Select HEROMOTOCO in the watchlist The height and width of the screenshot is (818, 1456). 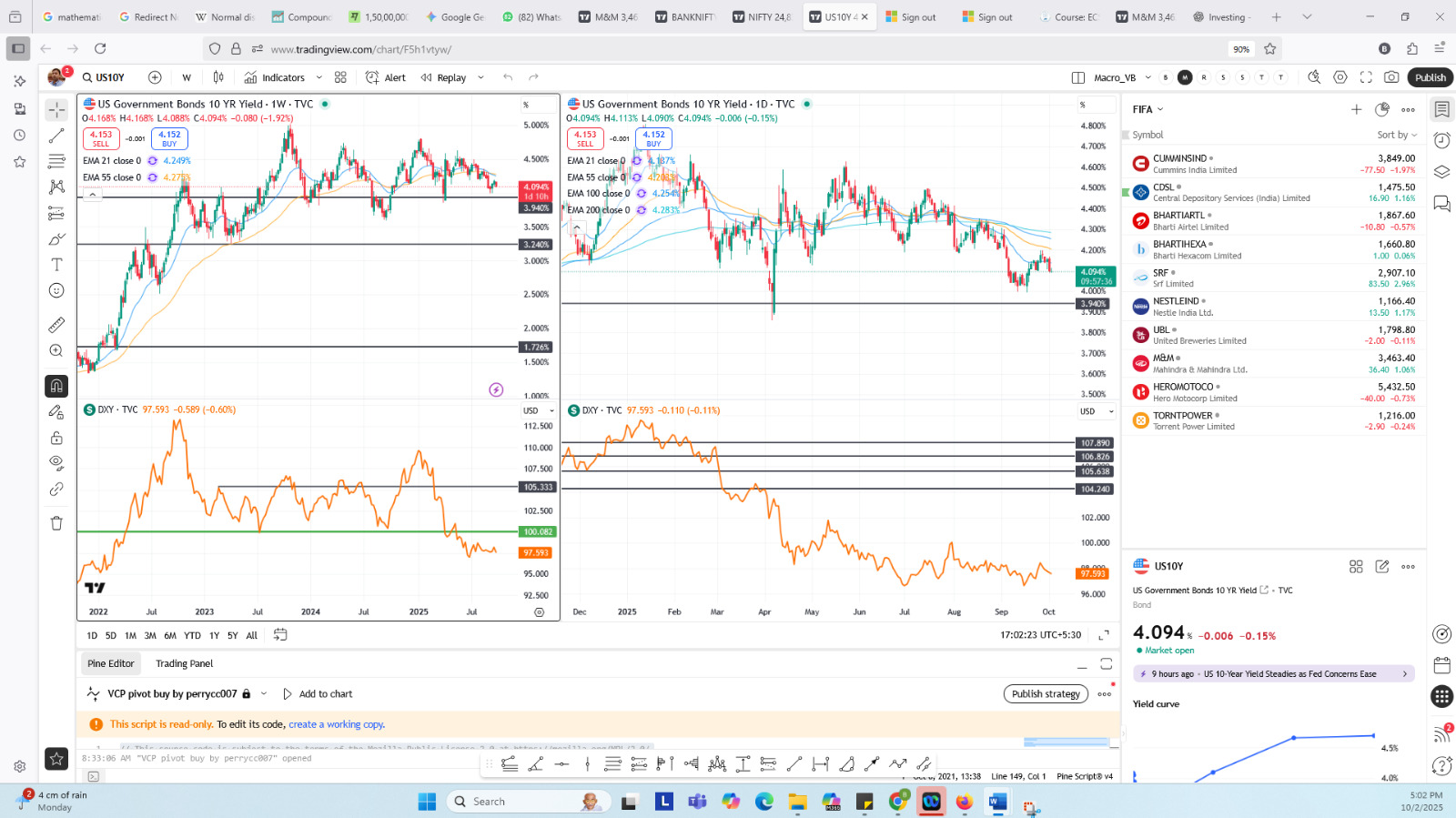(1273, 392)
